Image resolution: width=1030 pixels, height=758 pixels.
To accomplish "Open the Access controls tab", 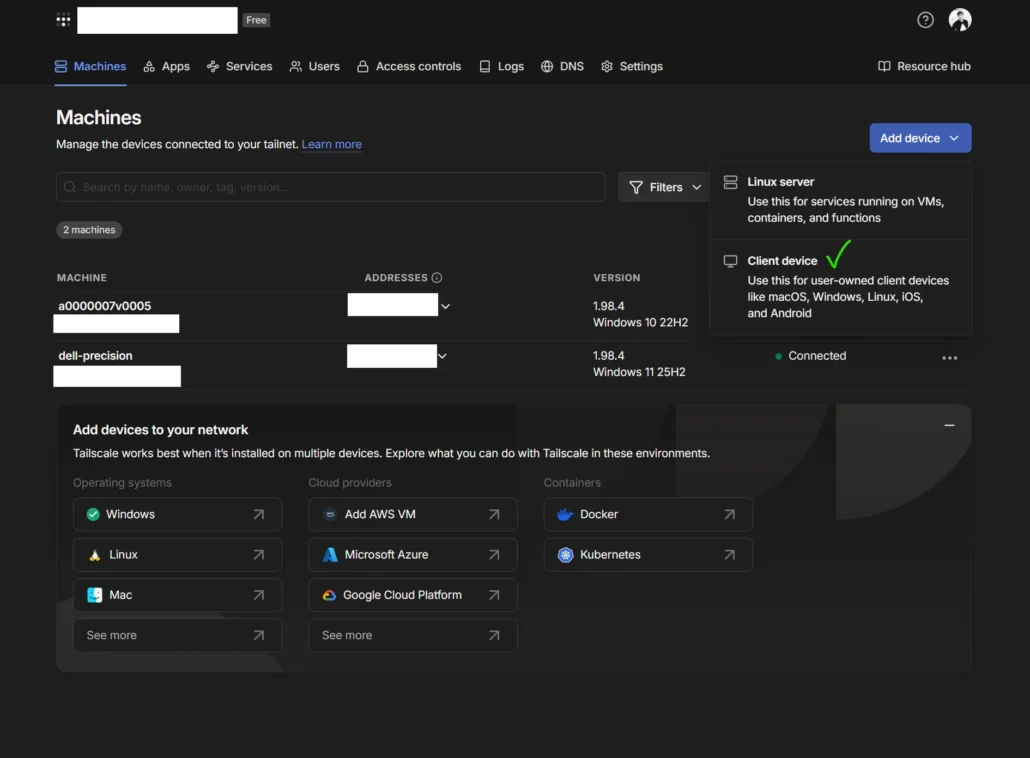I will pos(409,66).
